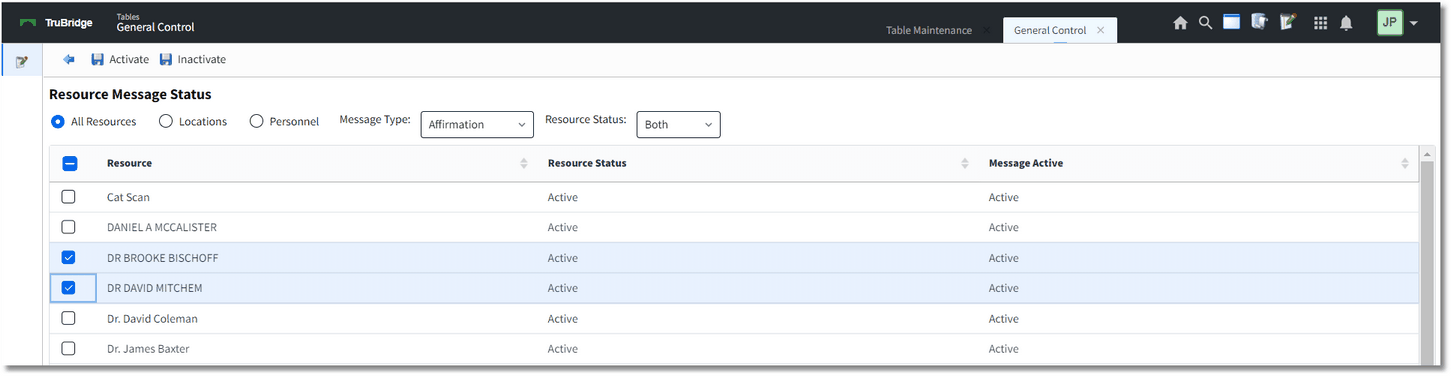Open the Message Type Affirmation dropdown

click(x=477, y=124)
